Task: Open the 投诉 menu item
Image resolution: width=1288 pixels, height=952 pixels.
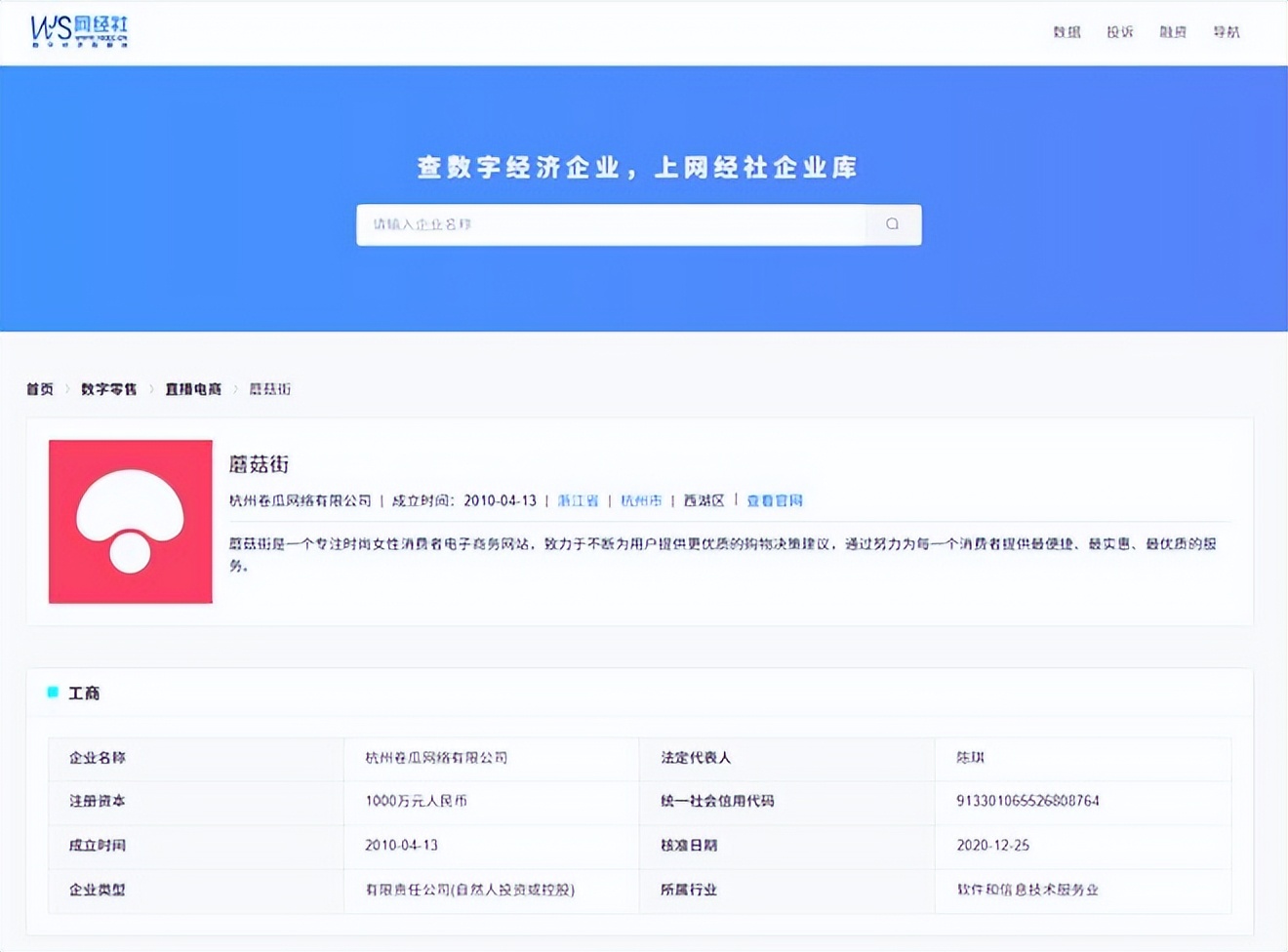Action: point(1119,32)
